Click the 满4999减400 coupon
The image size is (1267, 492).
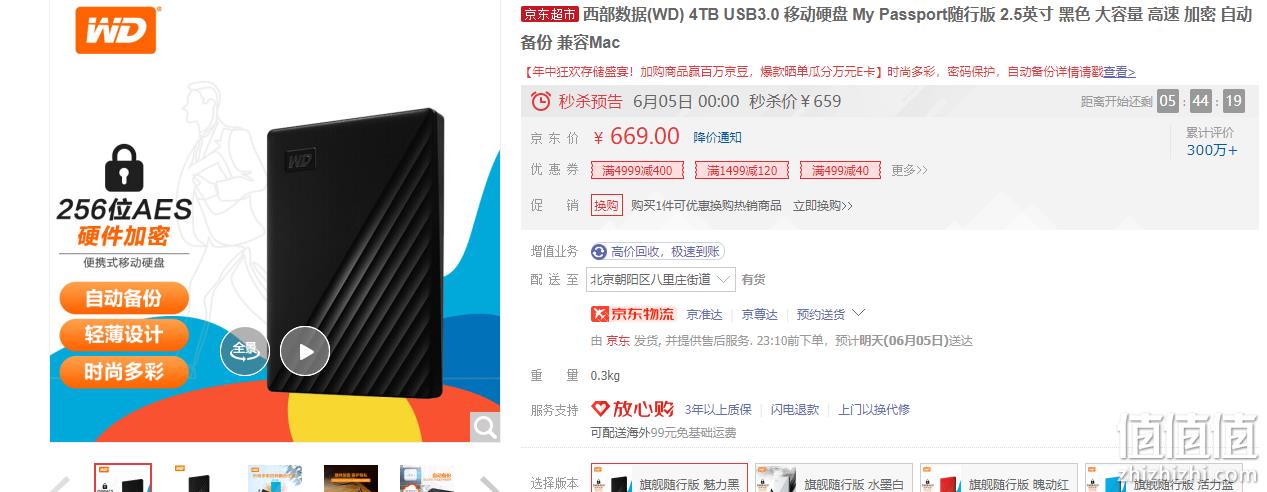[x=638, y=170]
